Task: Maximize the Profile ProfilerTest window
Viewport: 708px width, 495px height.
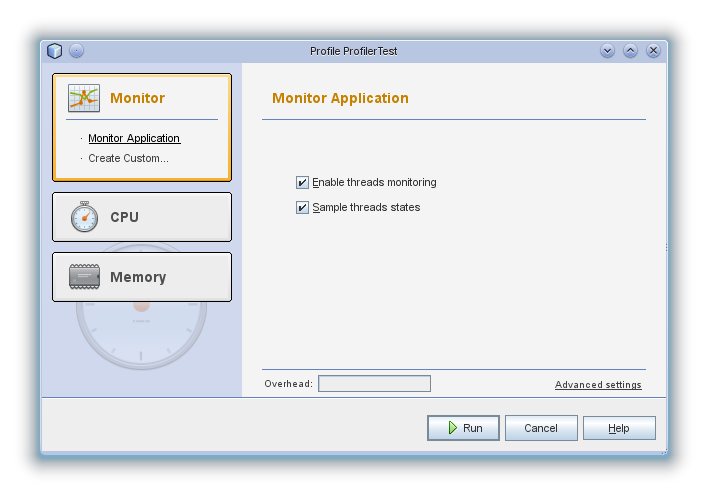Action: [630, 51]
